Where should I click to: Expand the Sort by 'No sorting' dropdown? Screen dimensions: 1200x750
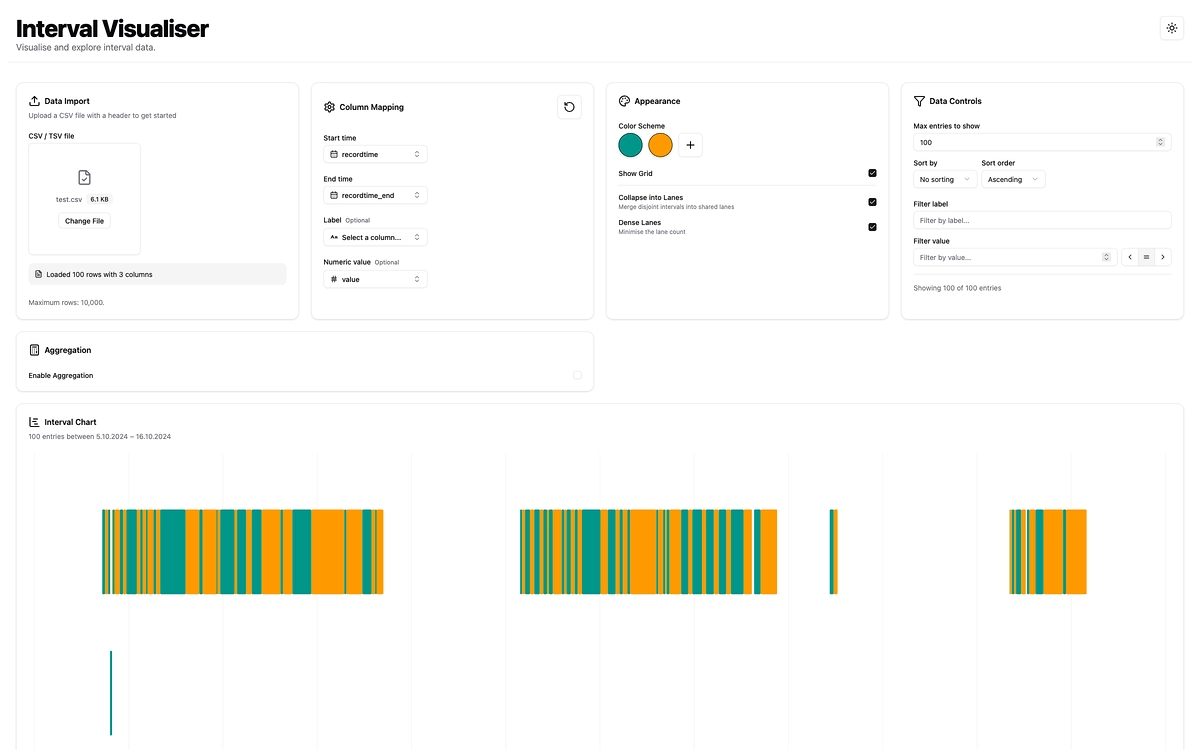[x=945, y=179]
